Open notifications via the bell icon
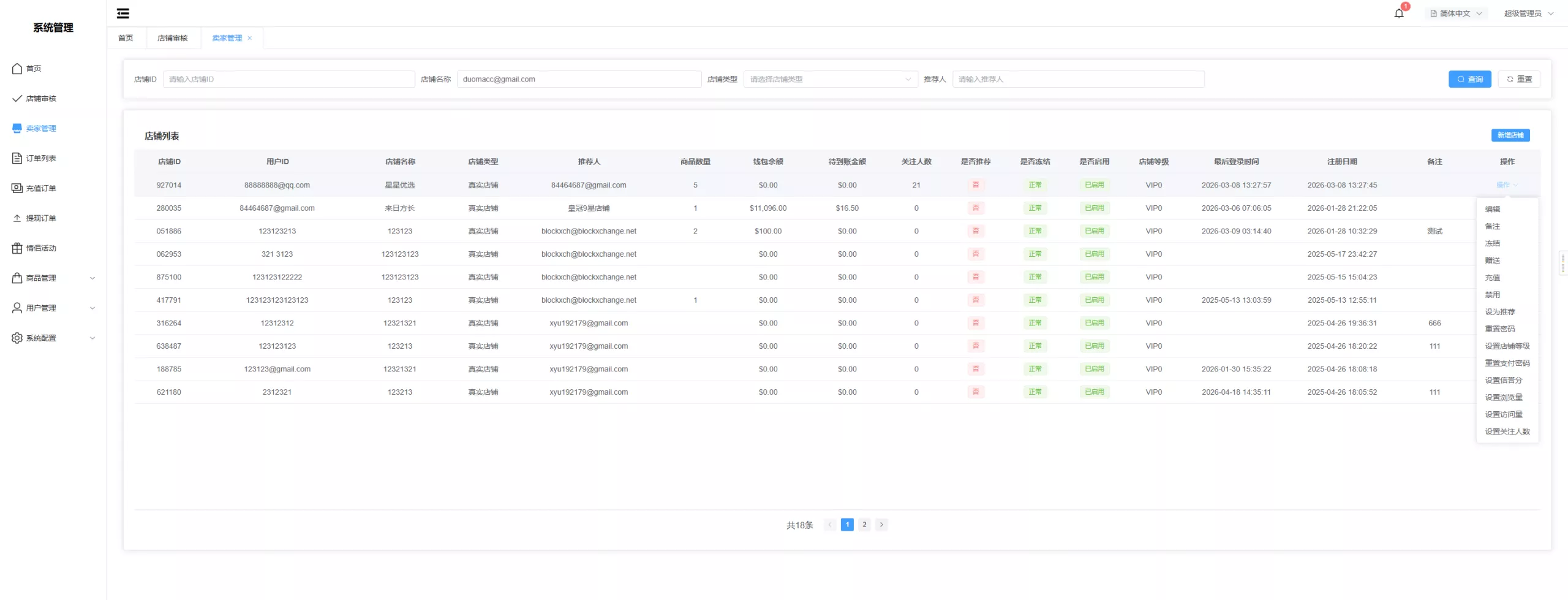Screen dimensions: 1568x600 click(1399, 13)
